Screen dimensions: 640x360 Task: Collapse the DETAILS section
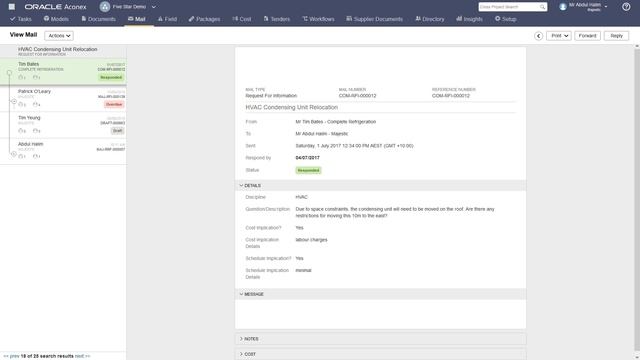241,186
